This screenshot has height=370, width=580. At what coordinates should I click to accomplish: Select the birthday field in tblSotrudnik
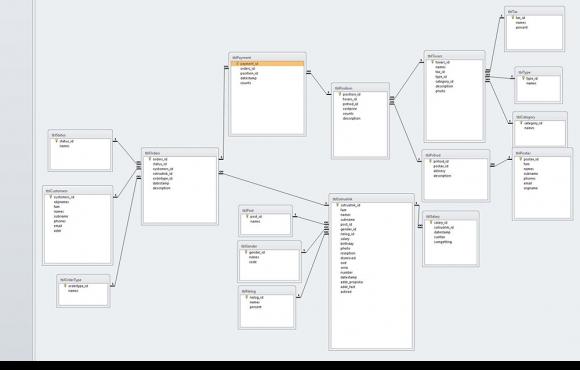tap(347, 244)
